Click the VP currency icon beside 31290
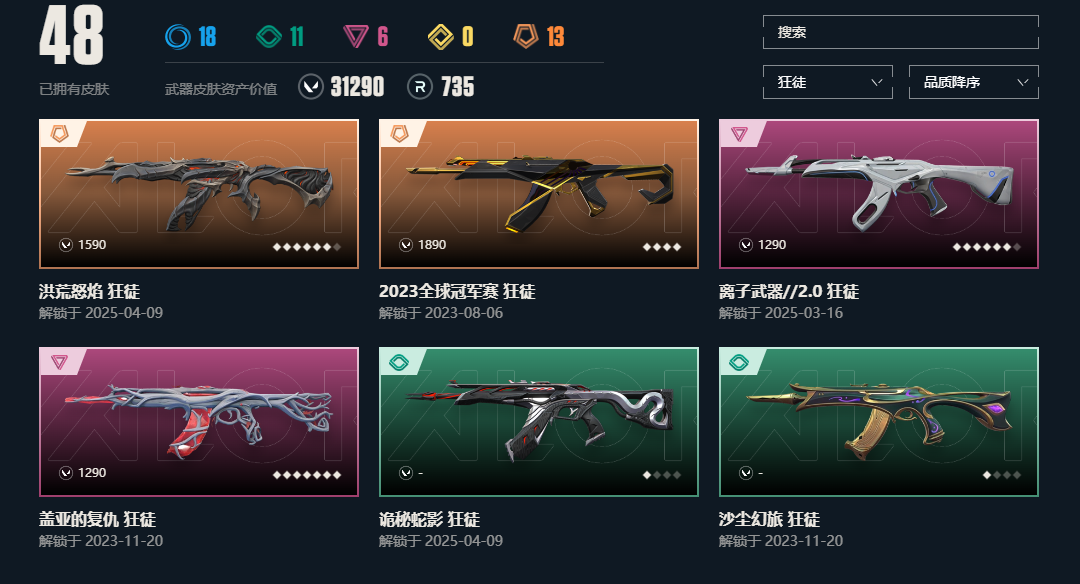The image size is (1080, 584). (311, 87)
